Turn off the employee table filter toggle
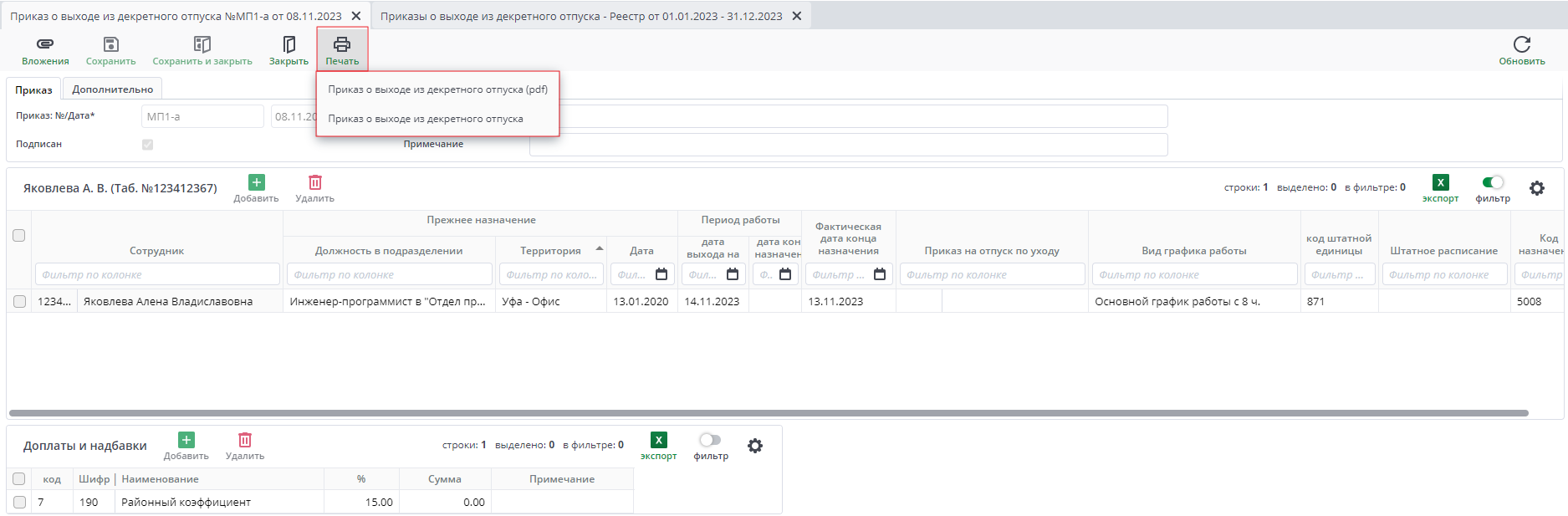 (x=1492, y=182)
